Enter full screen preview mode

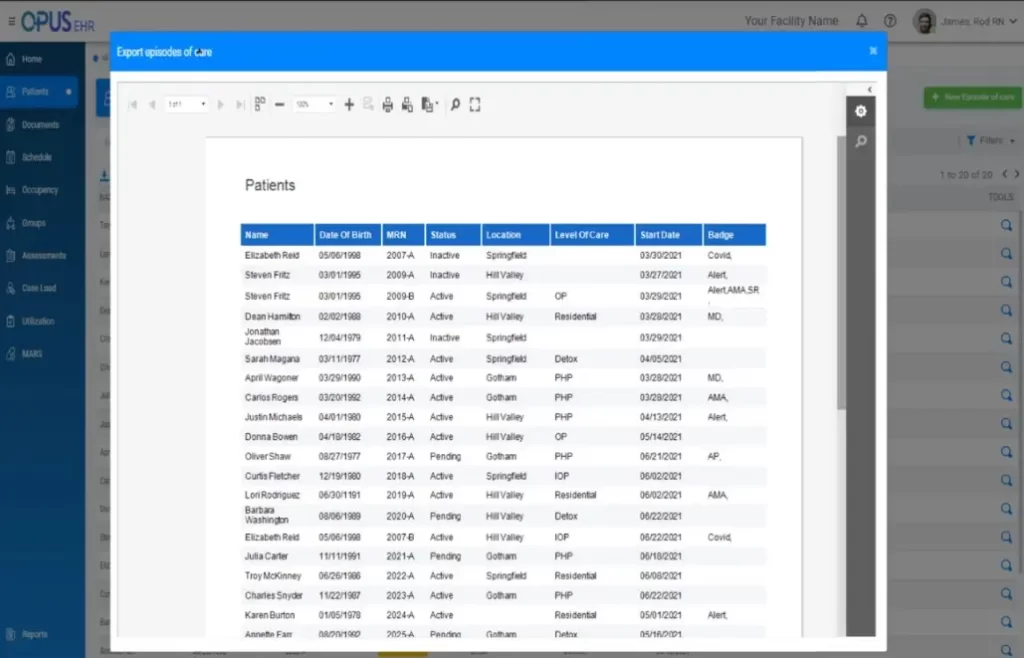click(475, 104)
